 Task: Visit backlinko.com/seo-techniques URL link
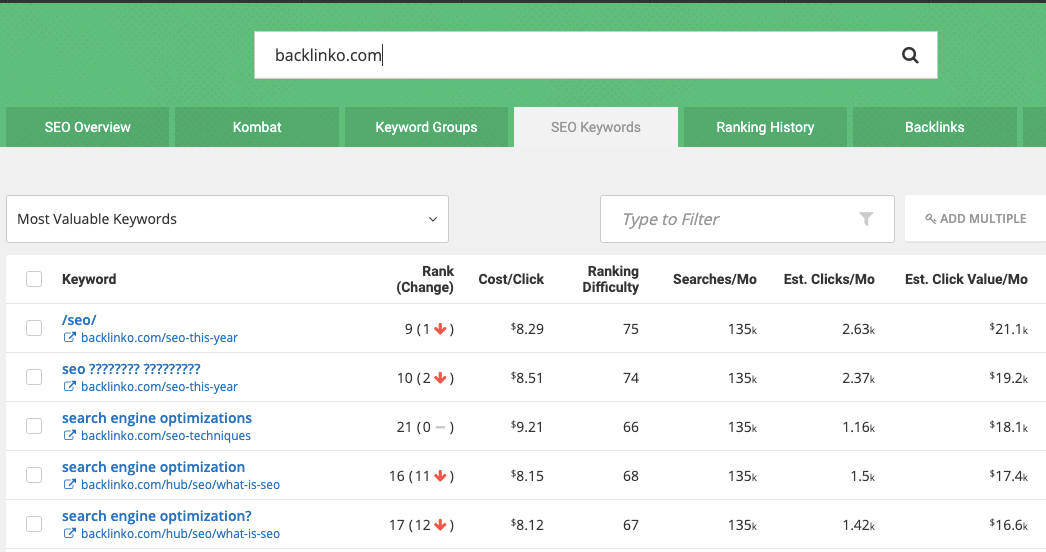pos(166,435)
